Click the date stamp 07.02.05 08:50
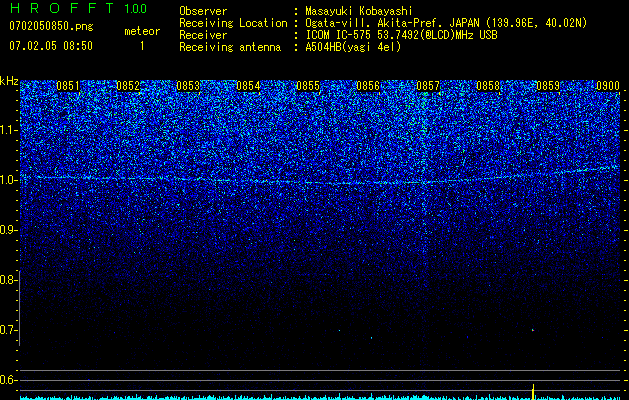 click(x=51, y=46)
